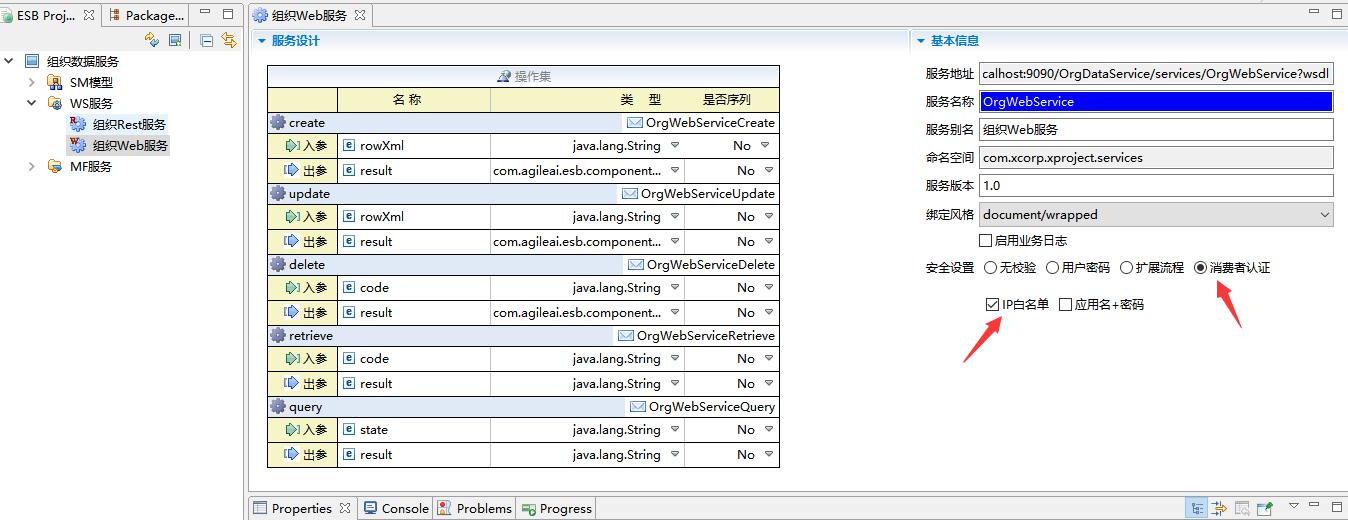The height and width of the screenshot is (520, 1348).
Task: Expand the MF服务 tree node
Action: click(x=31, y=166)
